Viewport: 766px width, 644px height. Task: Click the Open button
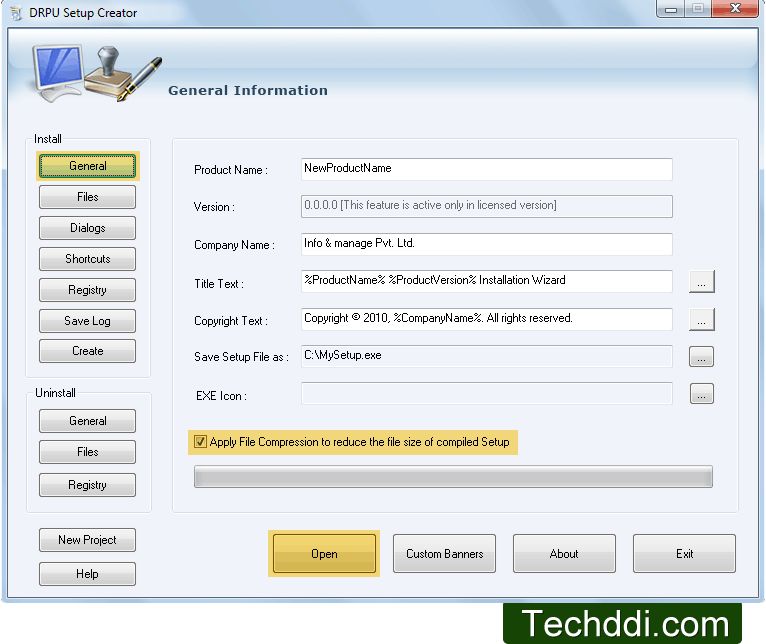click(x=324, y=554)
